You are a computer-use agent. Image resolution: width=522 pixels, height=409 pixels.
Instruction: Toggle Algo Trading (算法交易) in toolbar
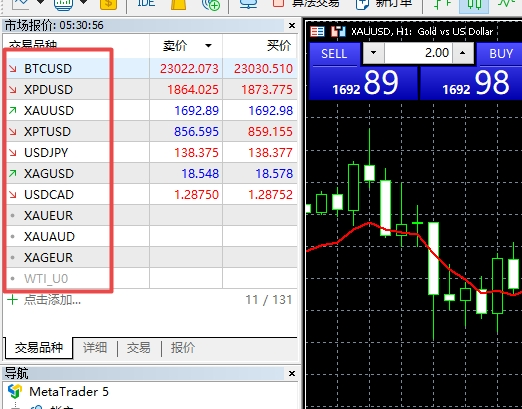click(x=305, y=4)
